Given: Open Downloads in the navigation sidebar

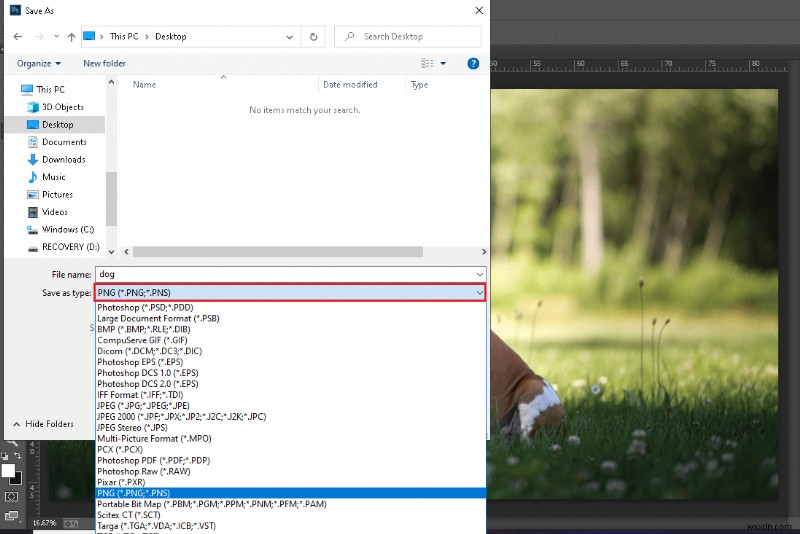Looking at the screenshot, I should (63, 160).
